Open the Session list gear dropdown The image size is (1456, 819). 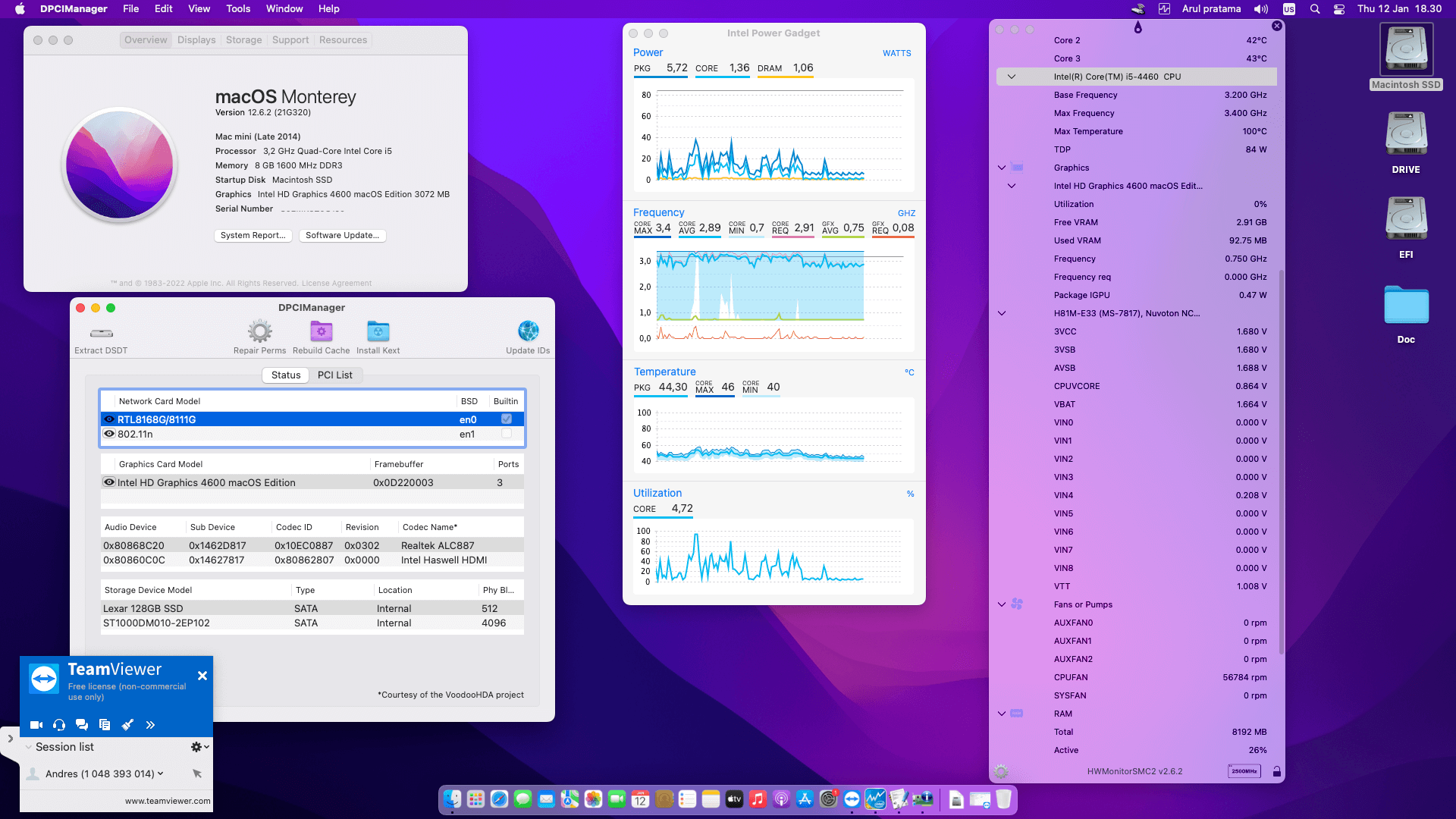pos(199,746)
